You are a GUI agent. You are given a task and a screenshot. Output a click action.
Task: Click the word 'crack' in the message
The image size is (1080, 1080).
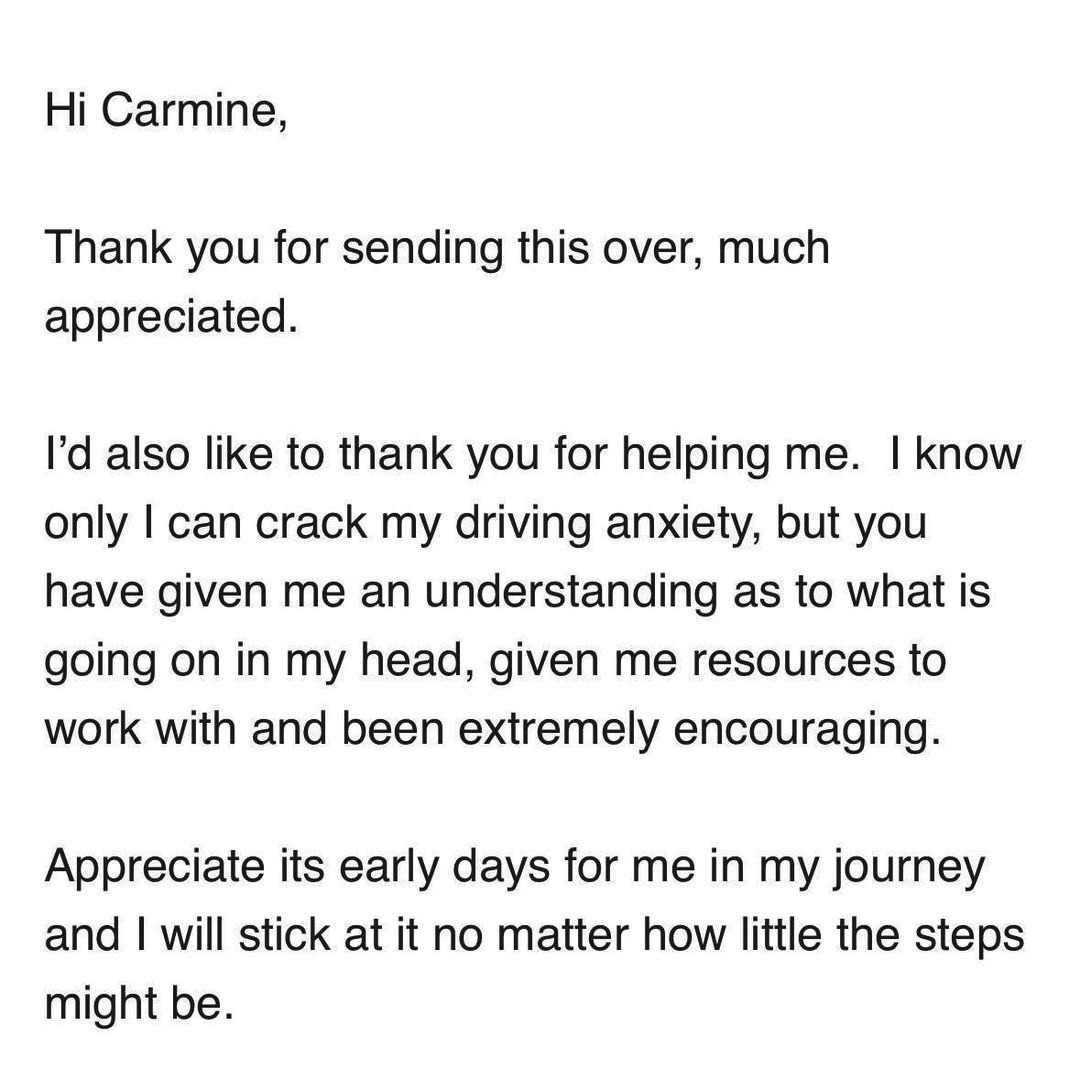point(312,523)
